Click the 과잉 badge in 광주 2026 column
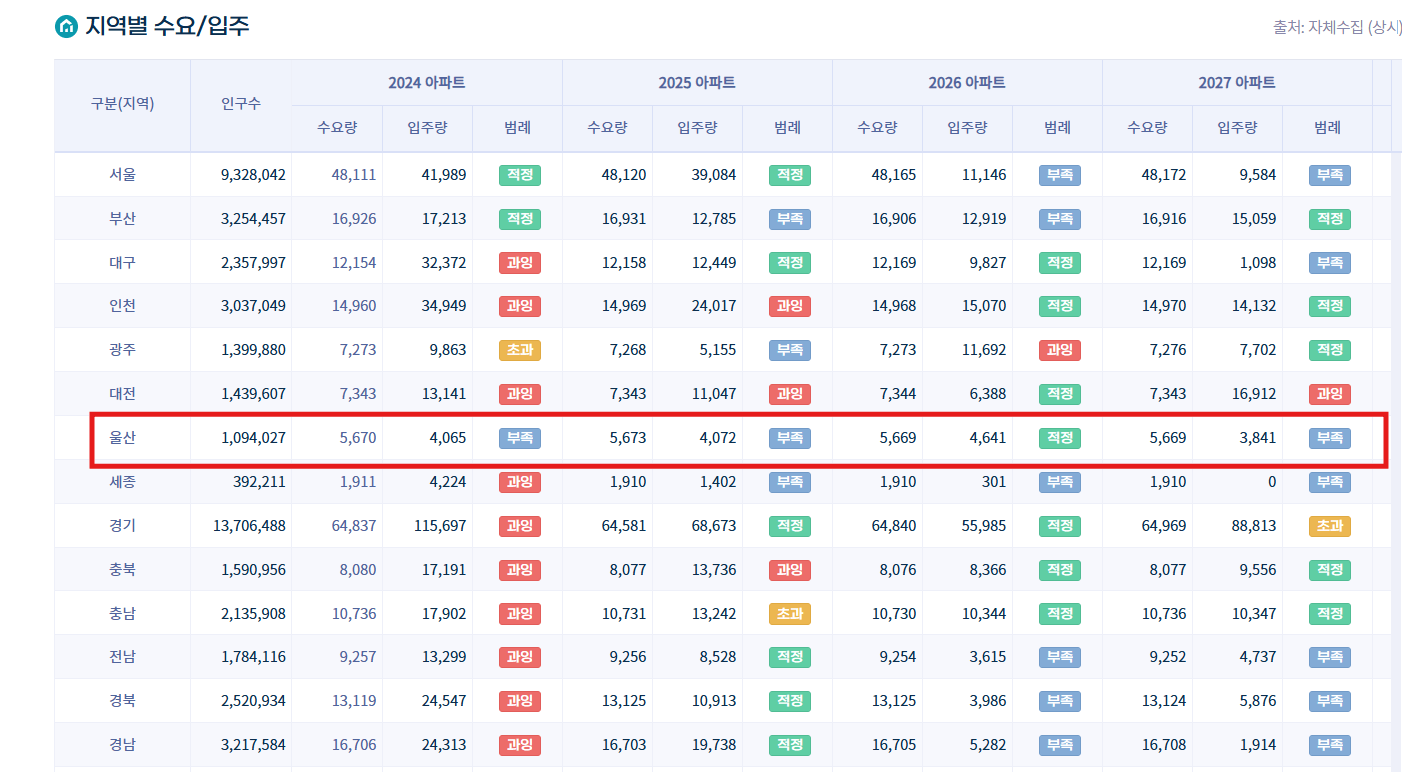Viewport: 1402px width, 772px height. (x=1060, y=350)
